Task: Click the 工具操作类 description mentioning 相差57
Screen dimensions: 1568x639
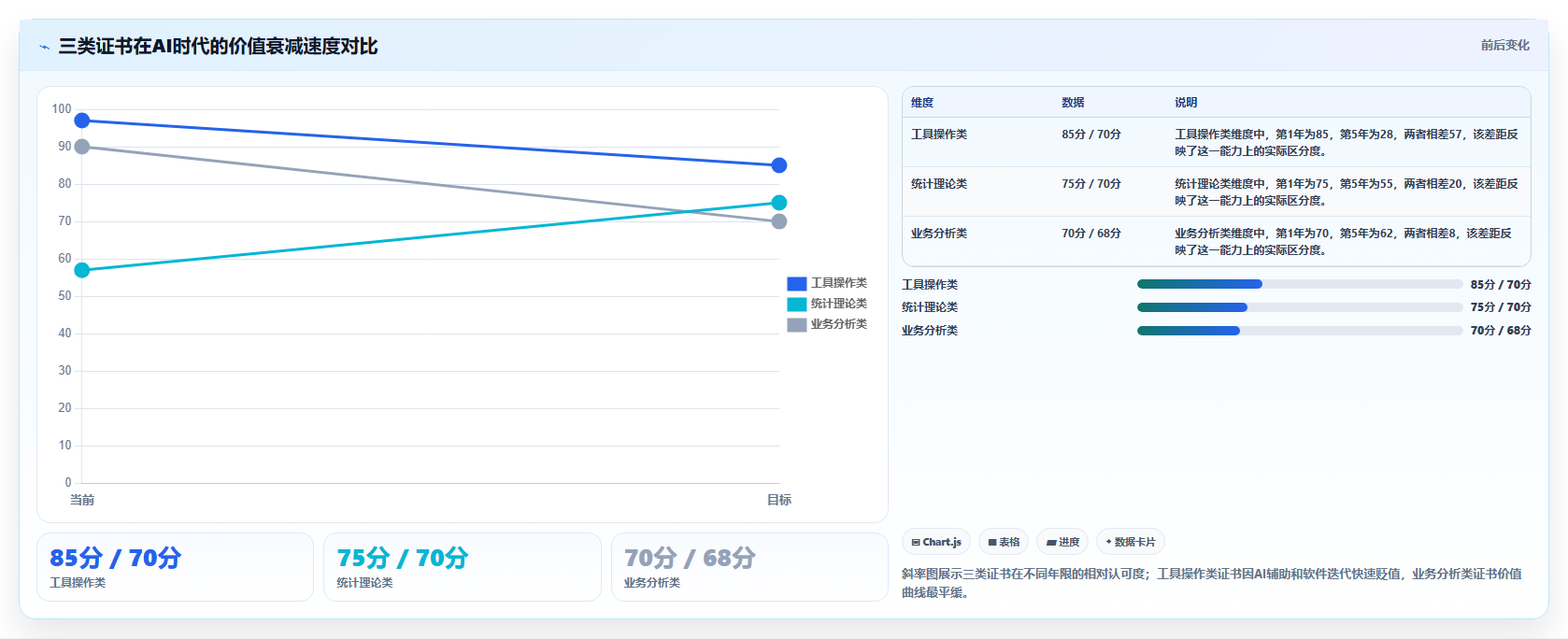Action: point(1347,143)
